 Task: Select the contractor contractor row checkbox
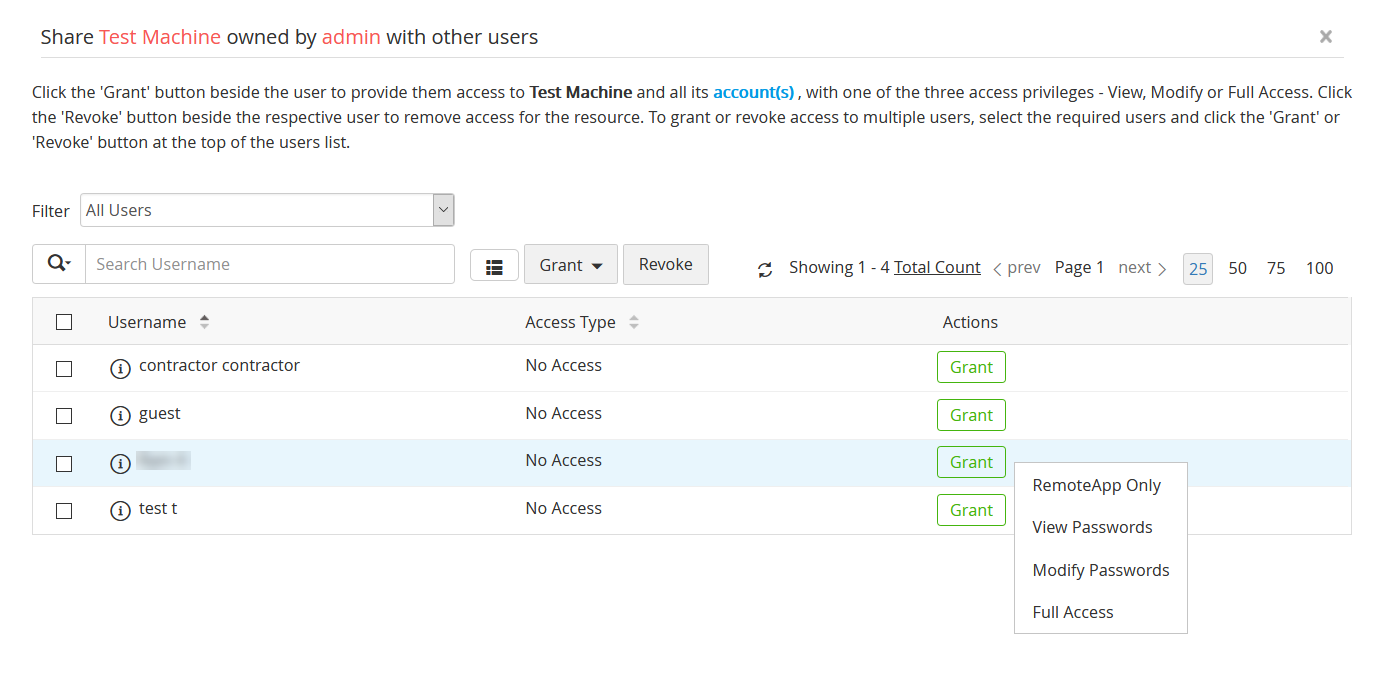point(64,368)
